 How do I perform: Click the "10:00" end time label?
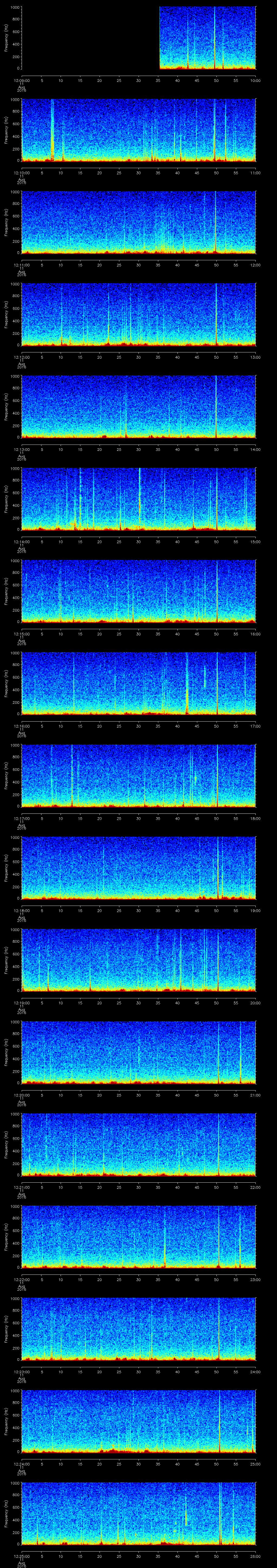pos(255,80)
